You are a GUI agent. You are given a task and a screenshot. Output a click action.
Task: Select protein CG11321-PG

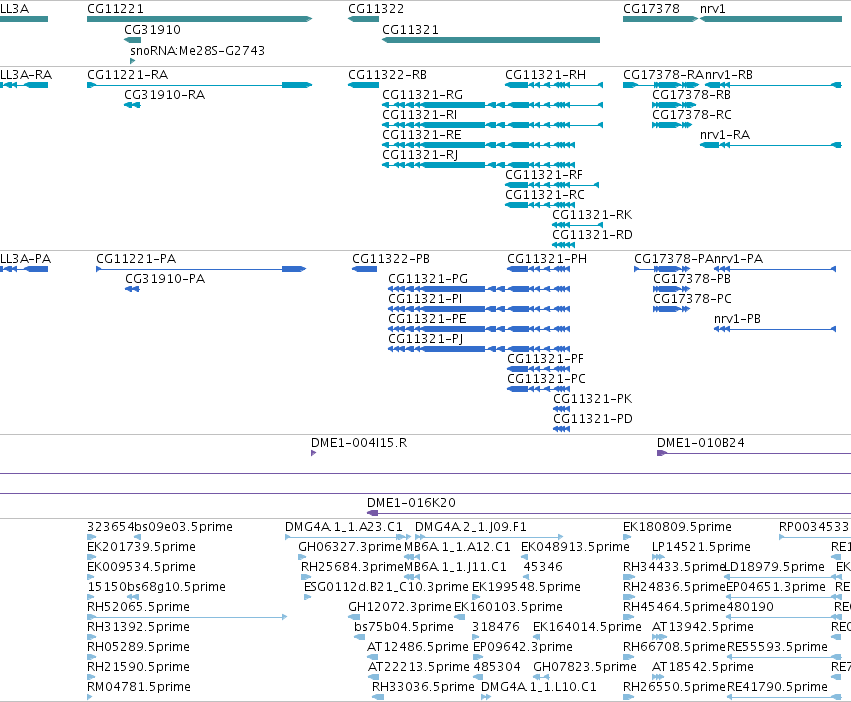coord(428,279)
